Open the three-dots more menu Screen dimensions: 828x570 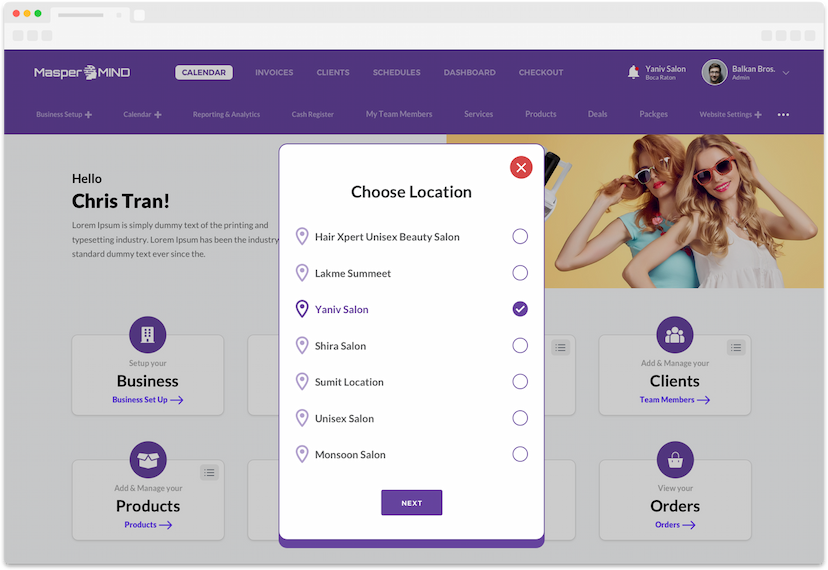[x=783, y=115]
